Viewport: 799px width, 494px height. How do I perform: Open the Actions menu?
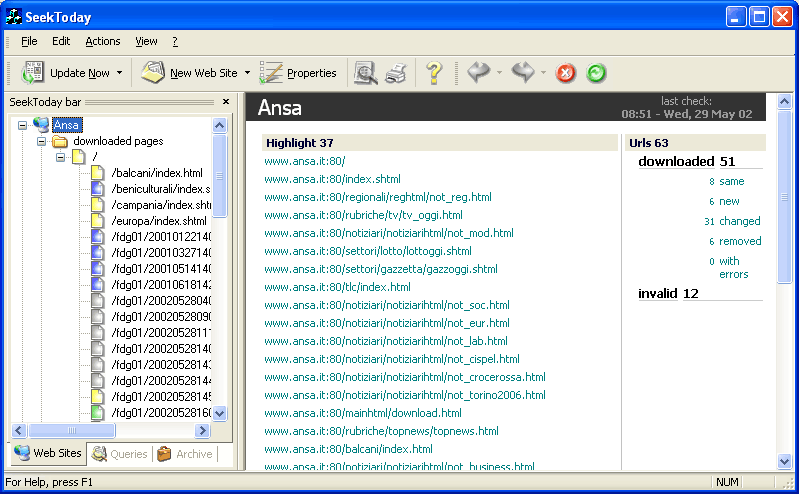coord(103,41)
